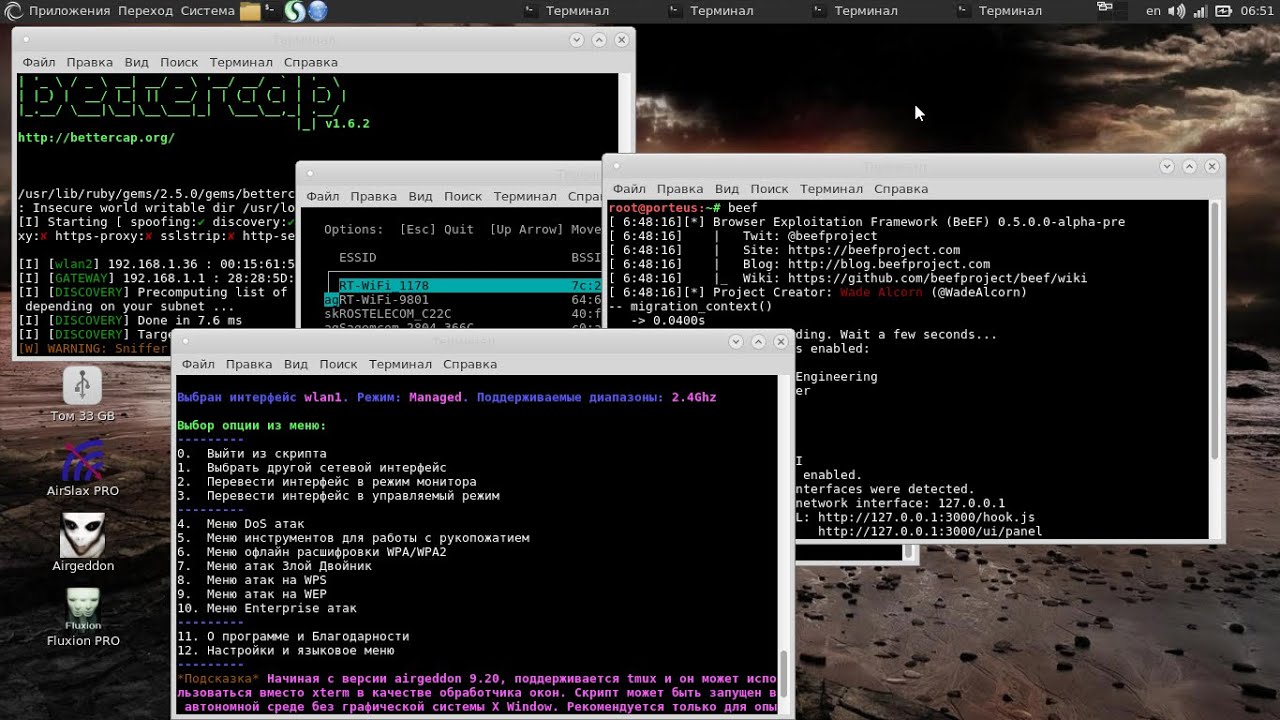Open Файл menu in the bettercap terminal
The width and height of the screenshot is (1280, 720).
click(x=39, y=62)
